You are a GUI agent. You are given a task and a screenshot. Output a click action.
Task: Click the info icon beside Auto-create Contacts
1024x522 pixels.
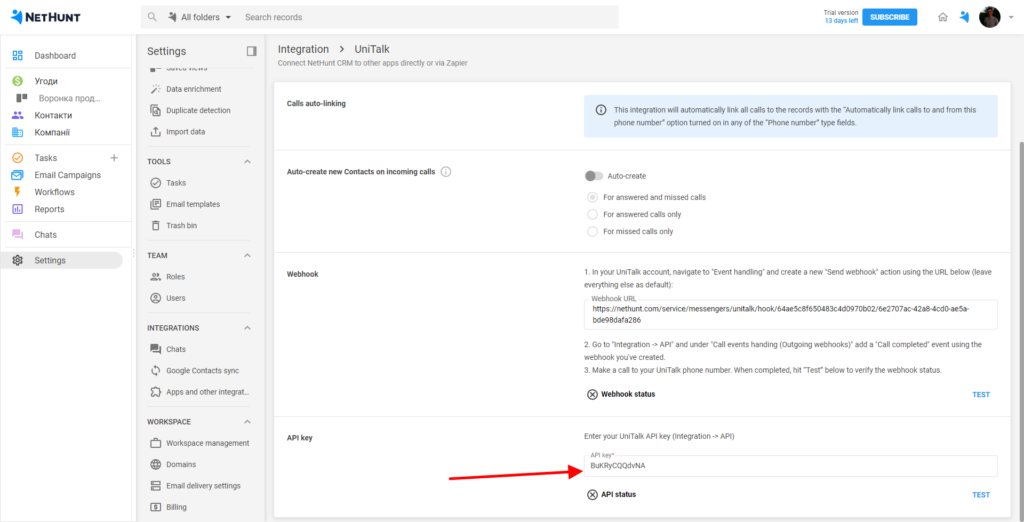tap(446, 172)
